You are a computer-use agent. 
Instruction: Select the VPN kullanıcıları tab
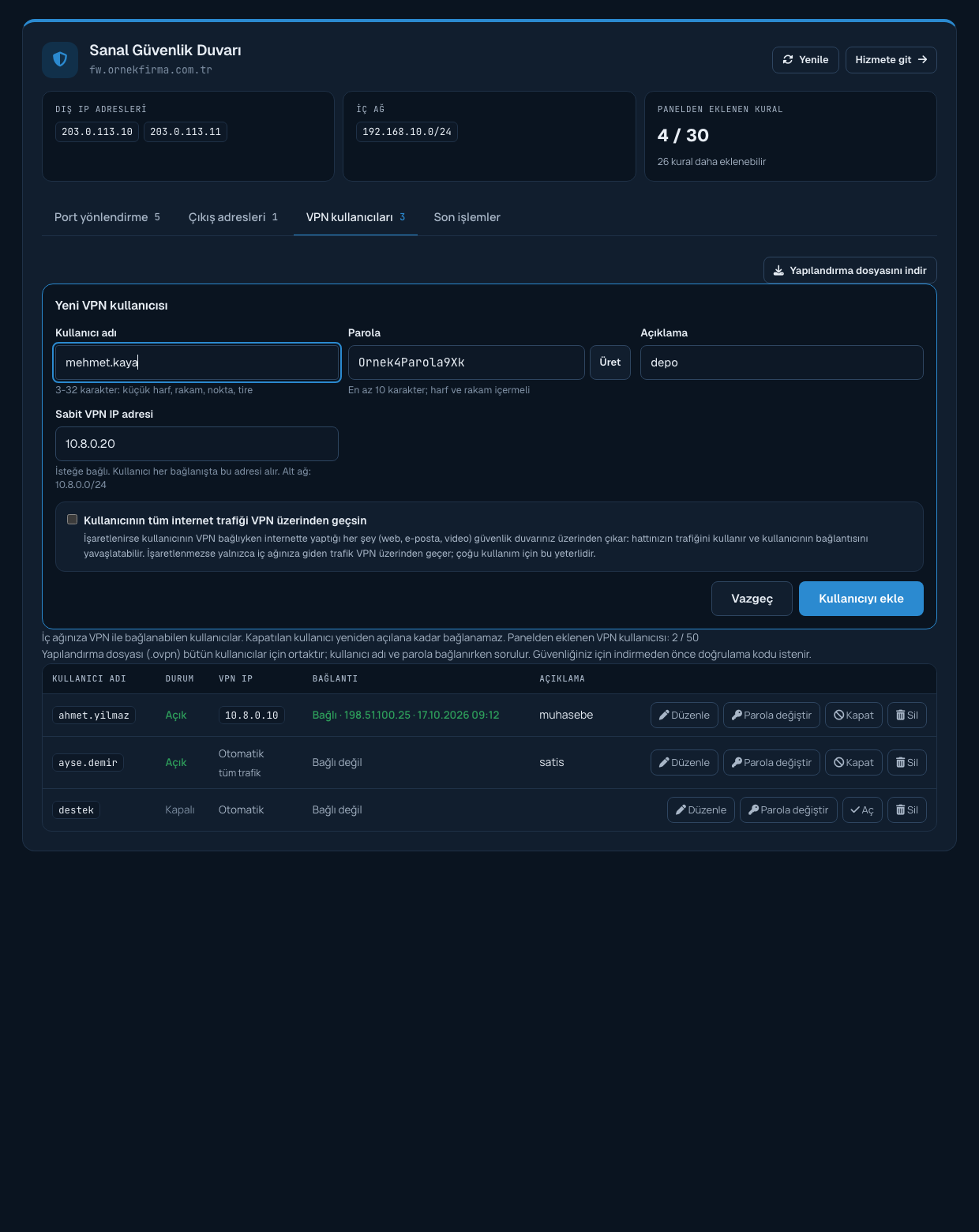click(x=355, y=217)
